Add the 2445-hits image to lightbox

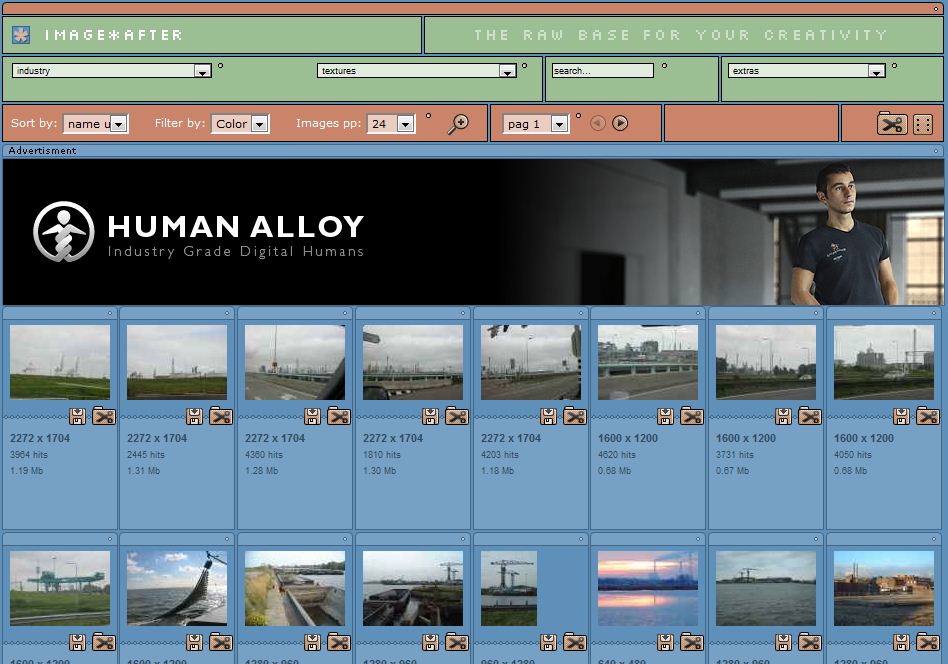pyautogui.click(x=221, y=416)
